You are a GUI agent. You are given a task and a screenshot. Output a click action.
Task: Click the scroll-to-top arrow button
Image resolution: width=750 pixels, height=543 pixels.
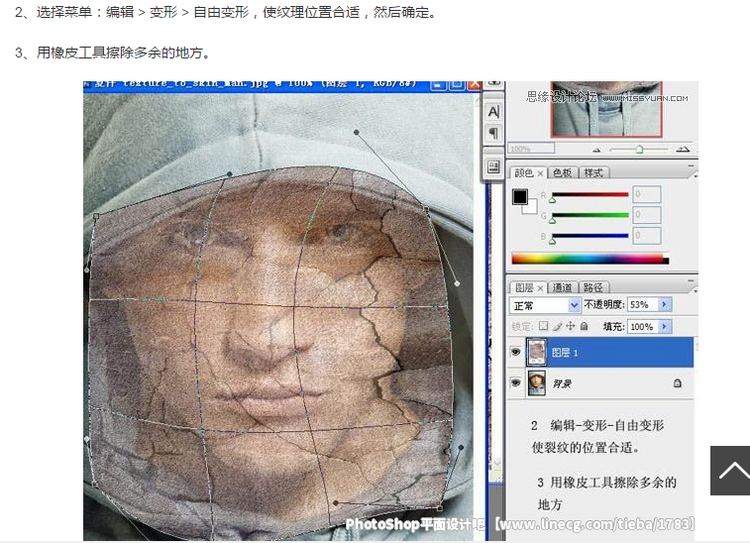point(731,470)
